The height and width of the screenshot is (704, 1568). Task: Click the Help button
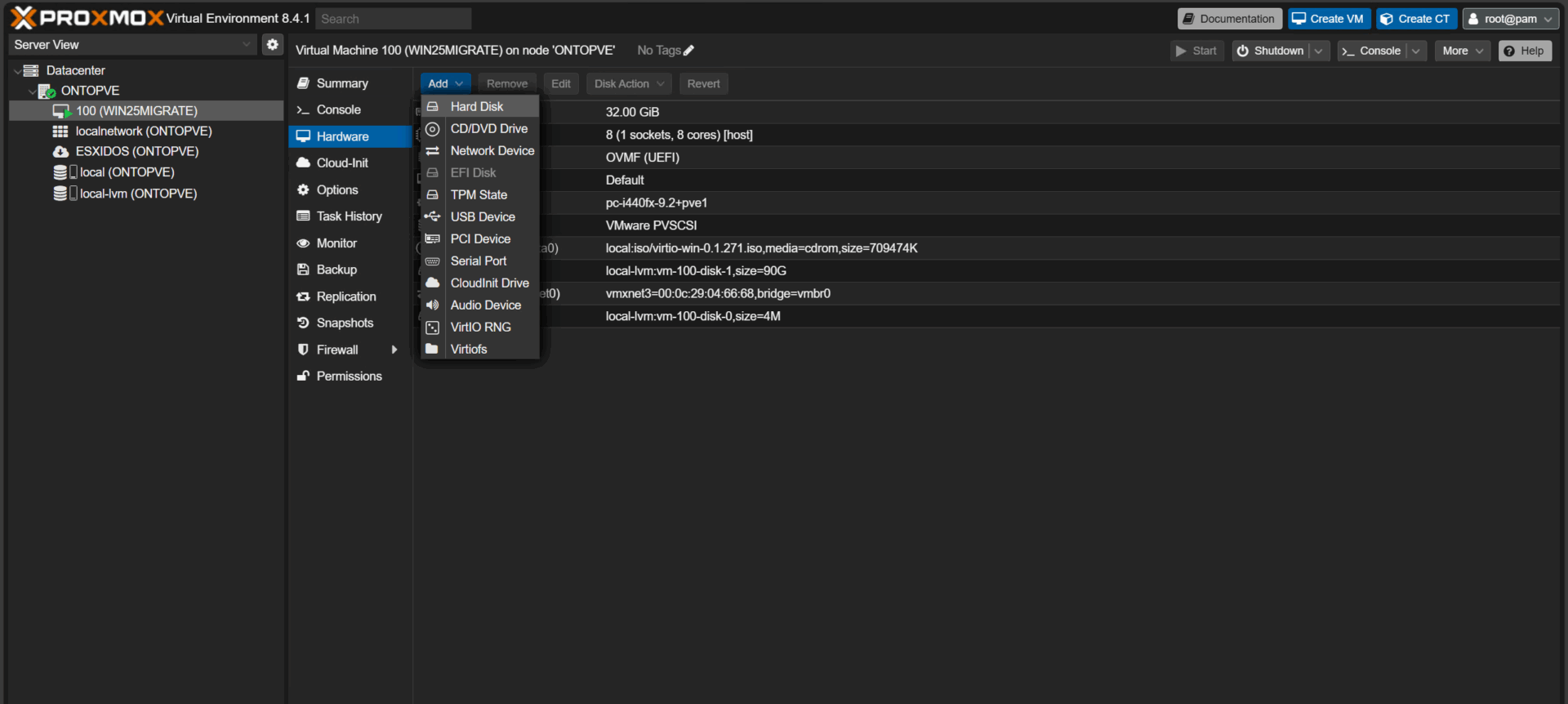click(1525, 51)
